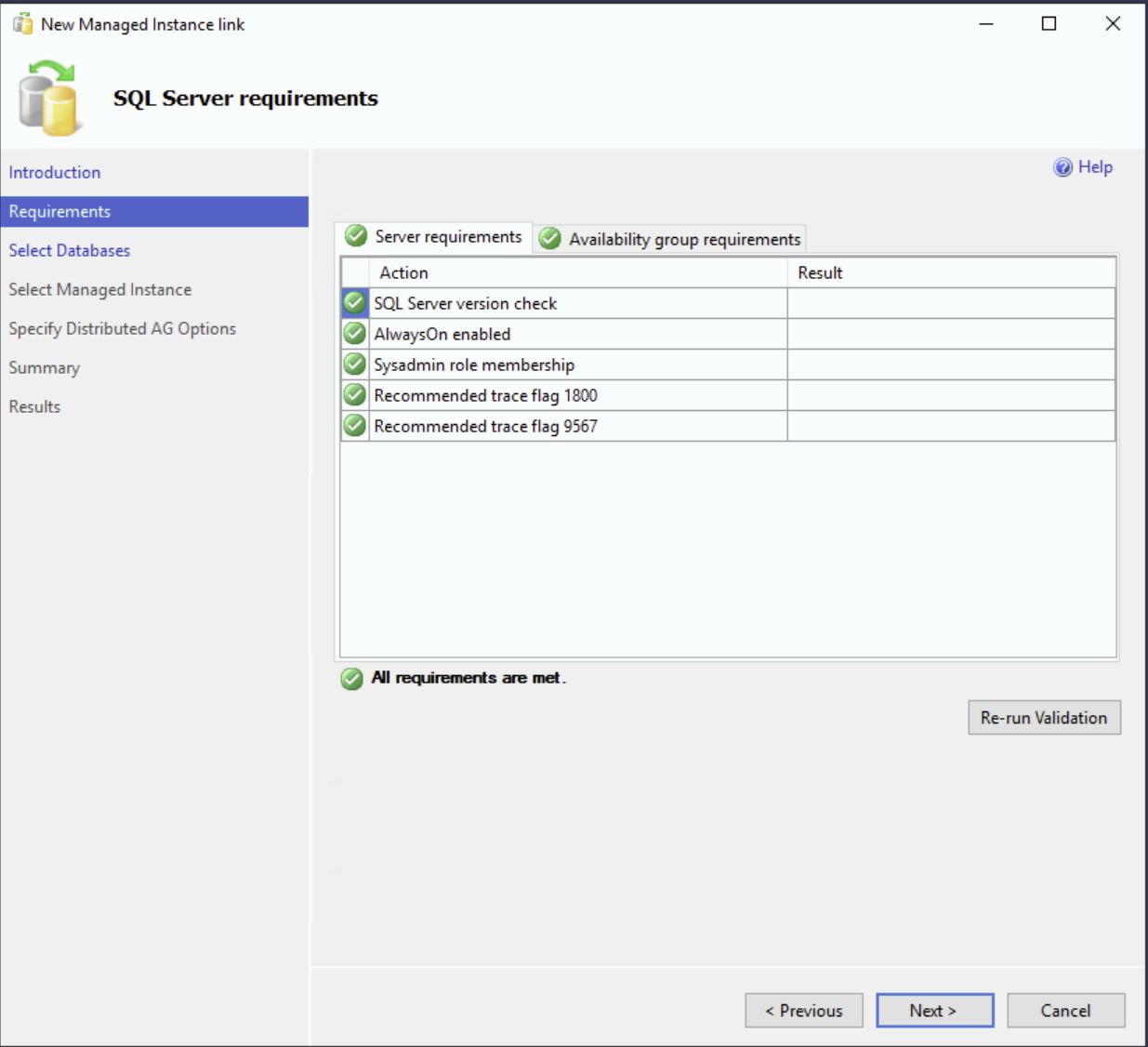Click Result cell for AlwaysOn enabled
The width and height of the screenshot is (1148, 1047).
tap(952, 334)
